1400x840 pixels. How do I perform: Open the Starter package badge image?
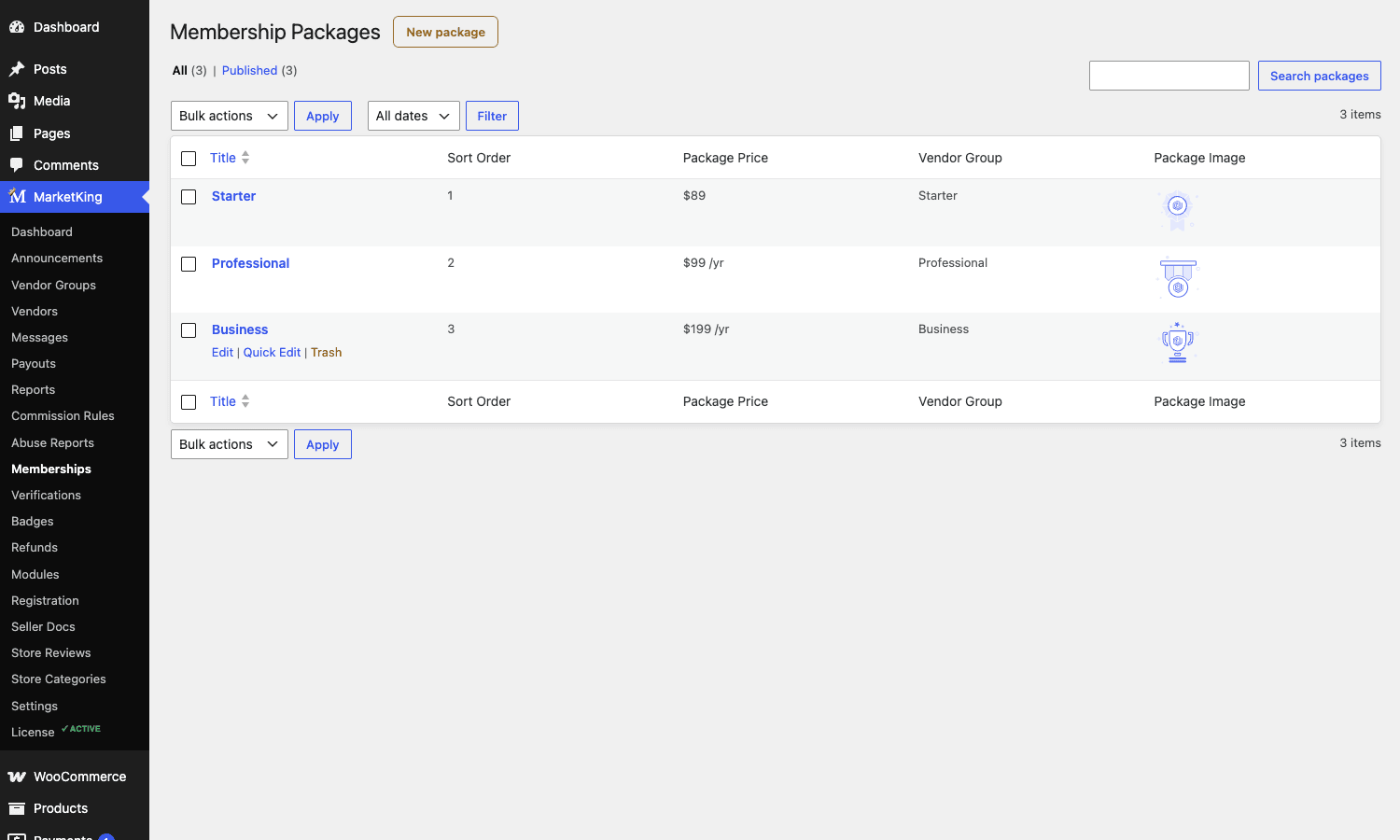pos(1178,211)
